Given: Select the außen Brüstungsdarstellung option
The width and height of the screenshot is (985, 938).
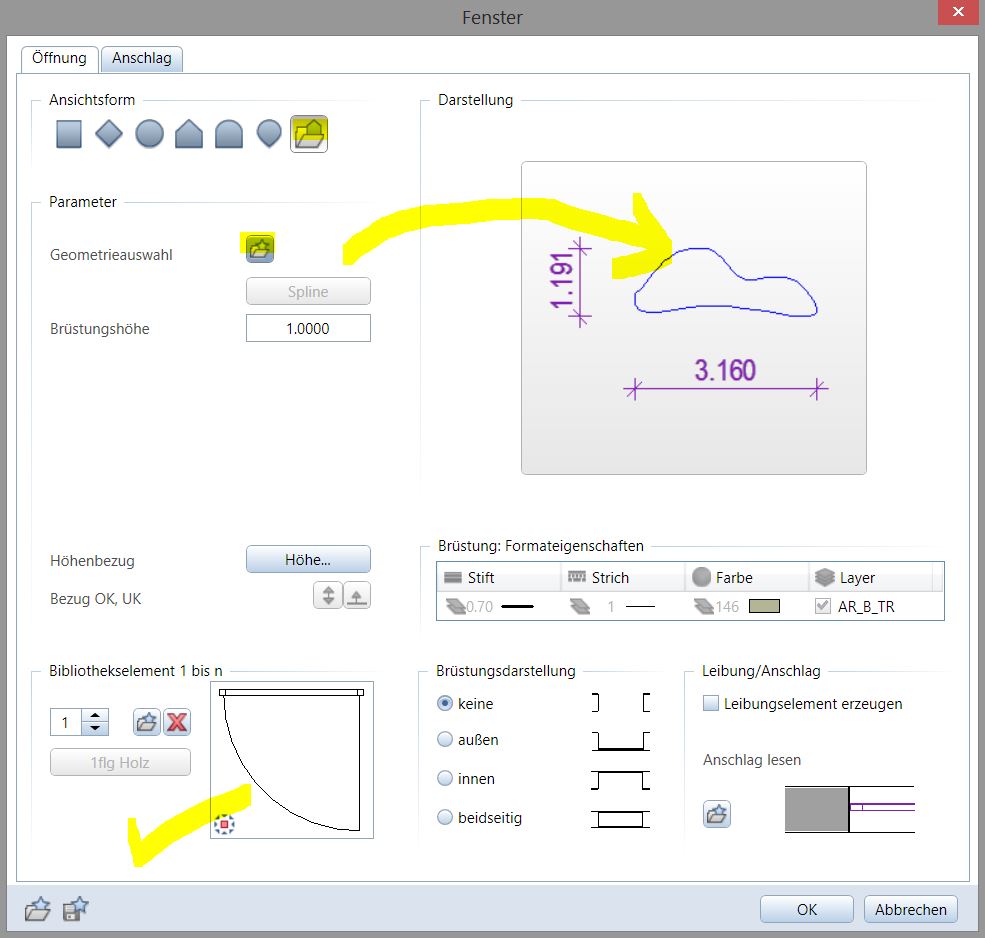Looking at the screenshot, I should pos(446,741).
